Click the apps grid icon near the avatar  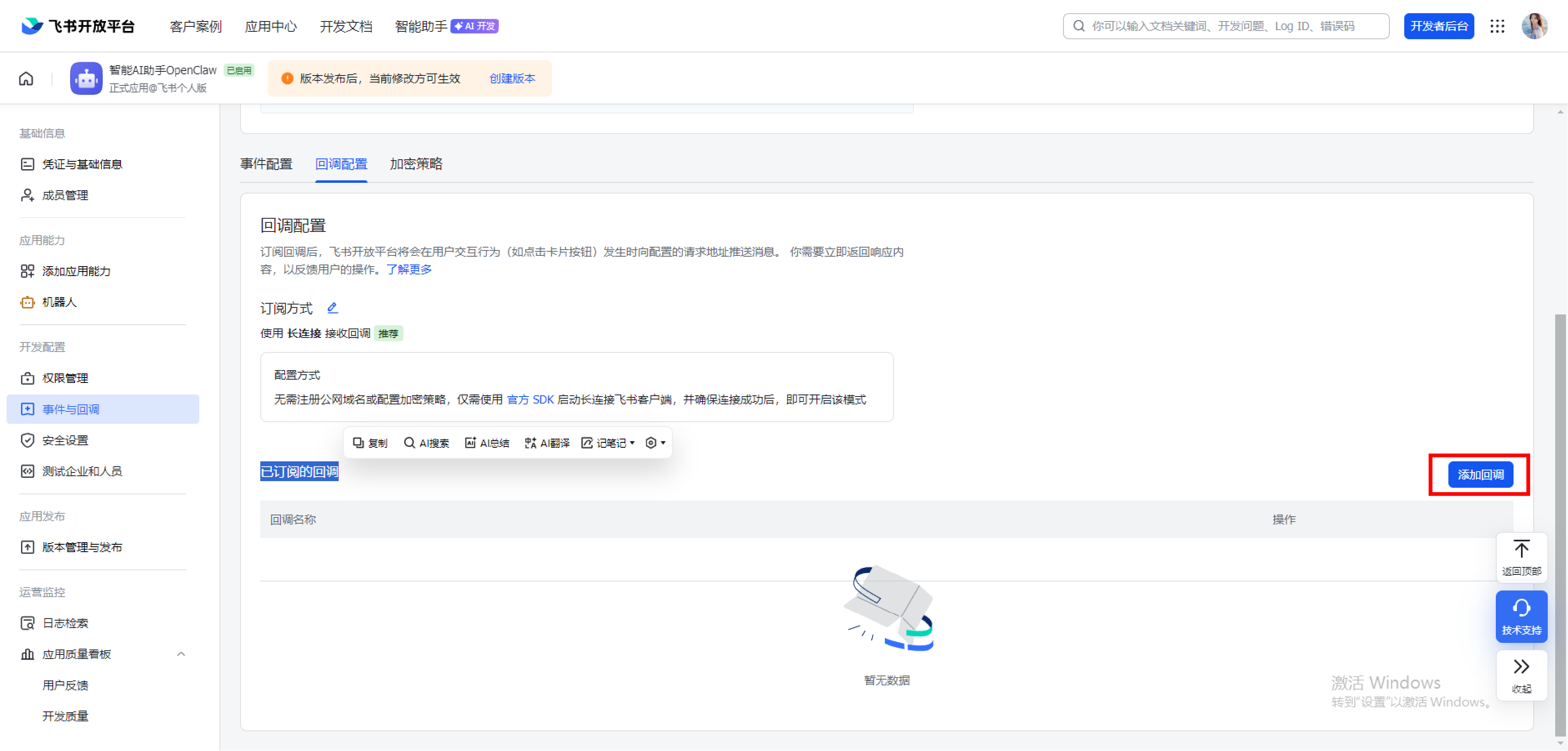point(1498,26)
